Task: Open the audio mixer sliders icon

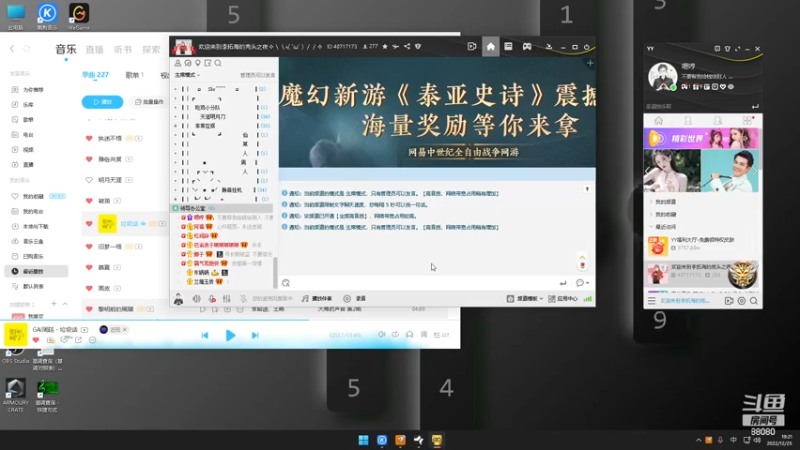Action: point(227,298)
